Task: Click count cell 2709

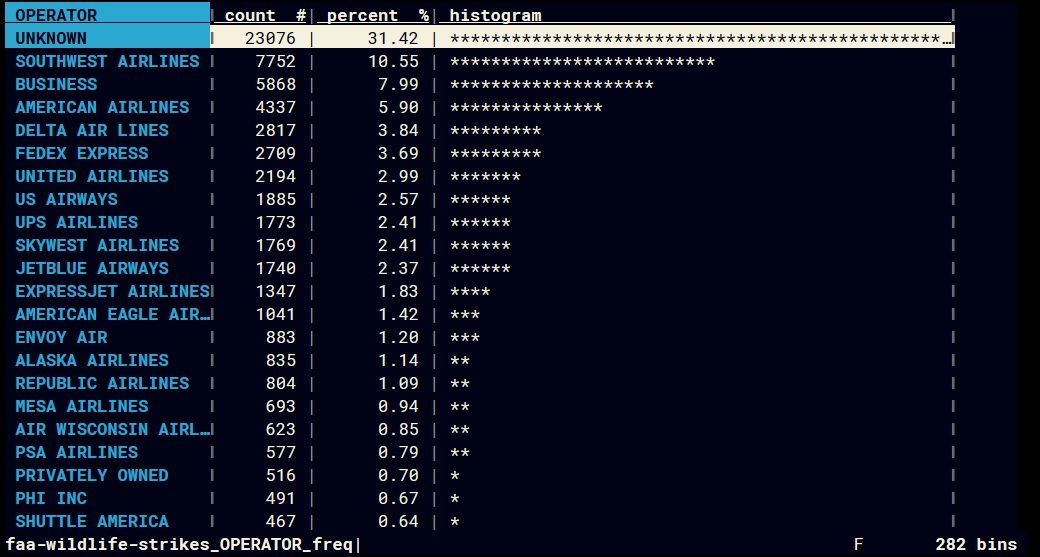Action: pyautogui.click(x=275, y=153)
